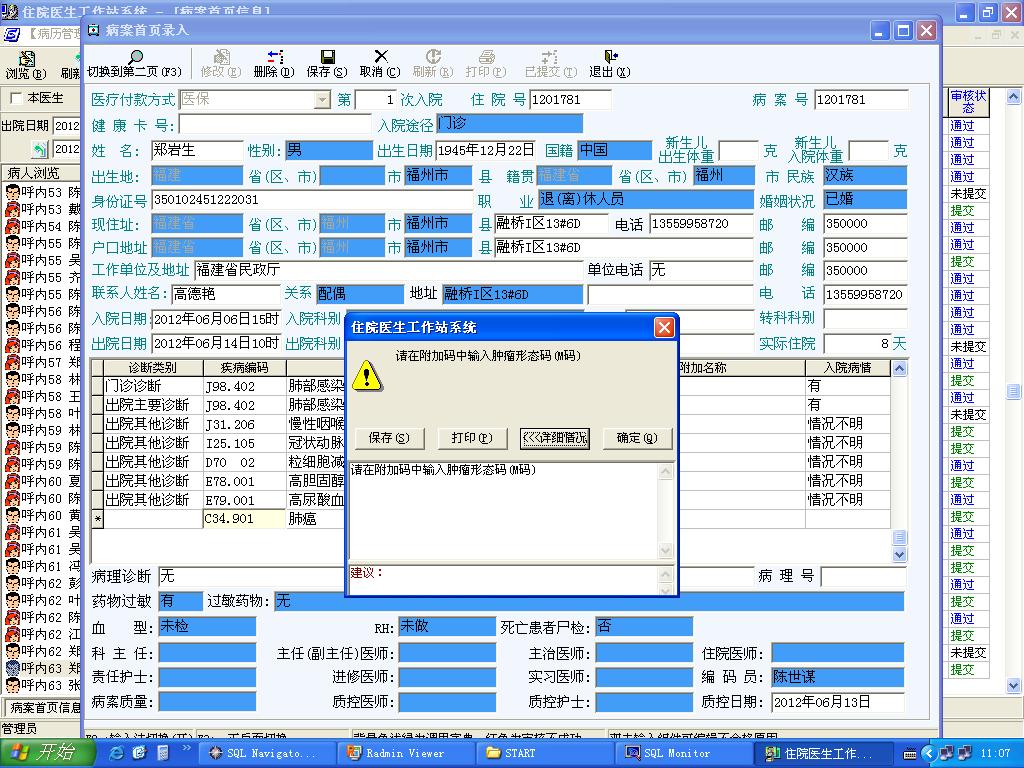This screenshot has width=1024, height=768.
Task: Click 身份证号 input field
Action: [312, 199]
